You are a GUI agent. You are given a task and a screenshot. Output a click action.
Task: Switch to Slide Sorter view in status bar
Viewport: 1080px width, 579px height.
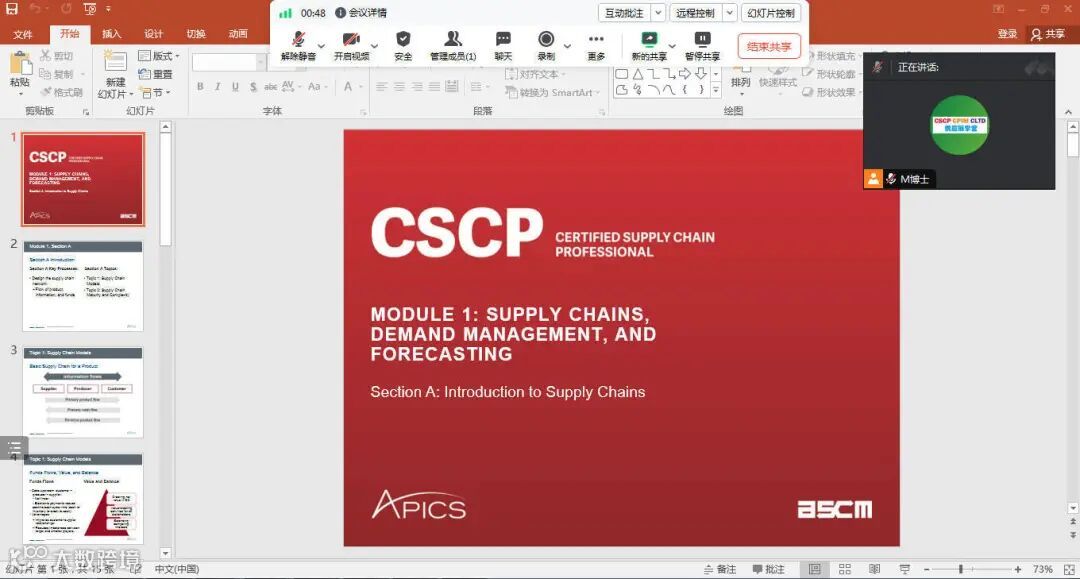tap(844, 569)
